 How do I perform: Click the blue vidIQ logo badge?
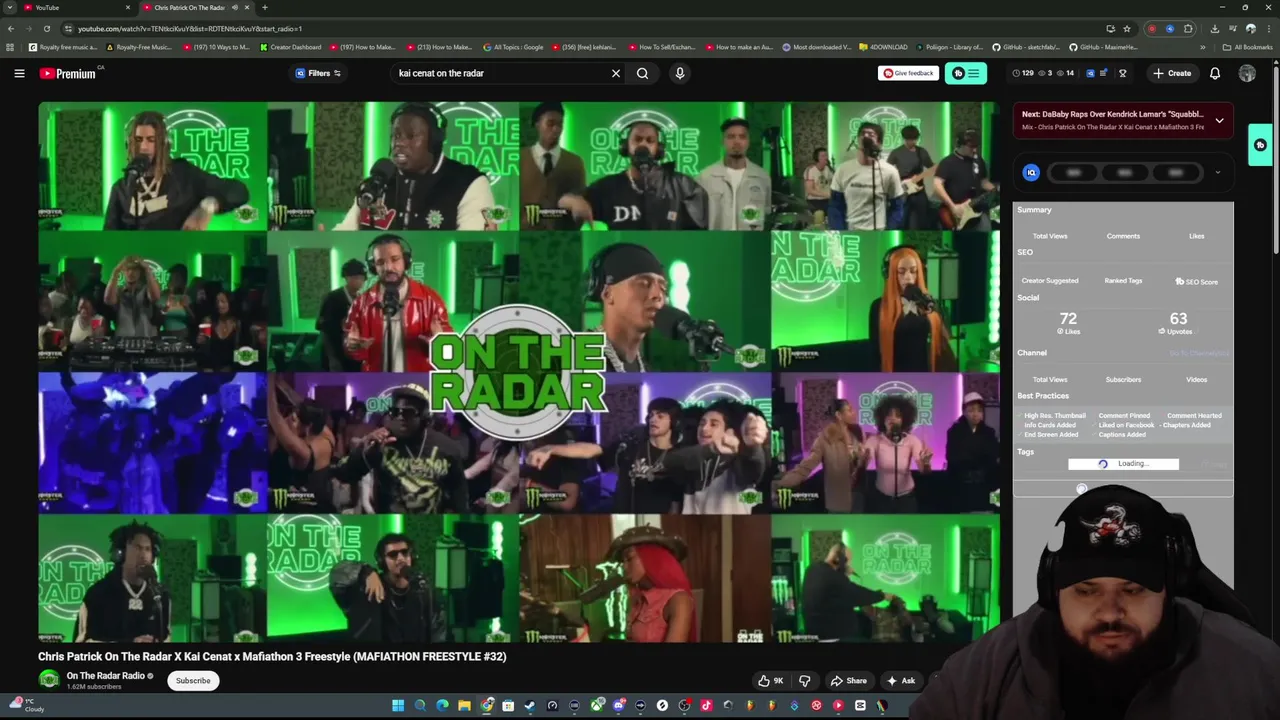1031,172
